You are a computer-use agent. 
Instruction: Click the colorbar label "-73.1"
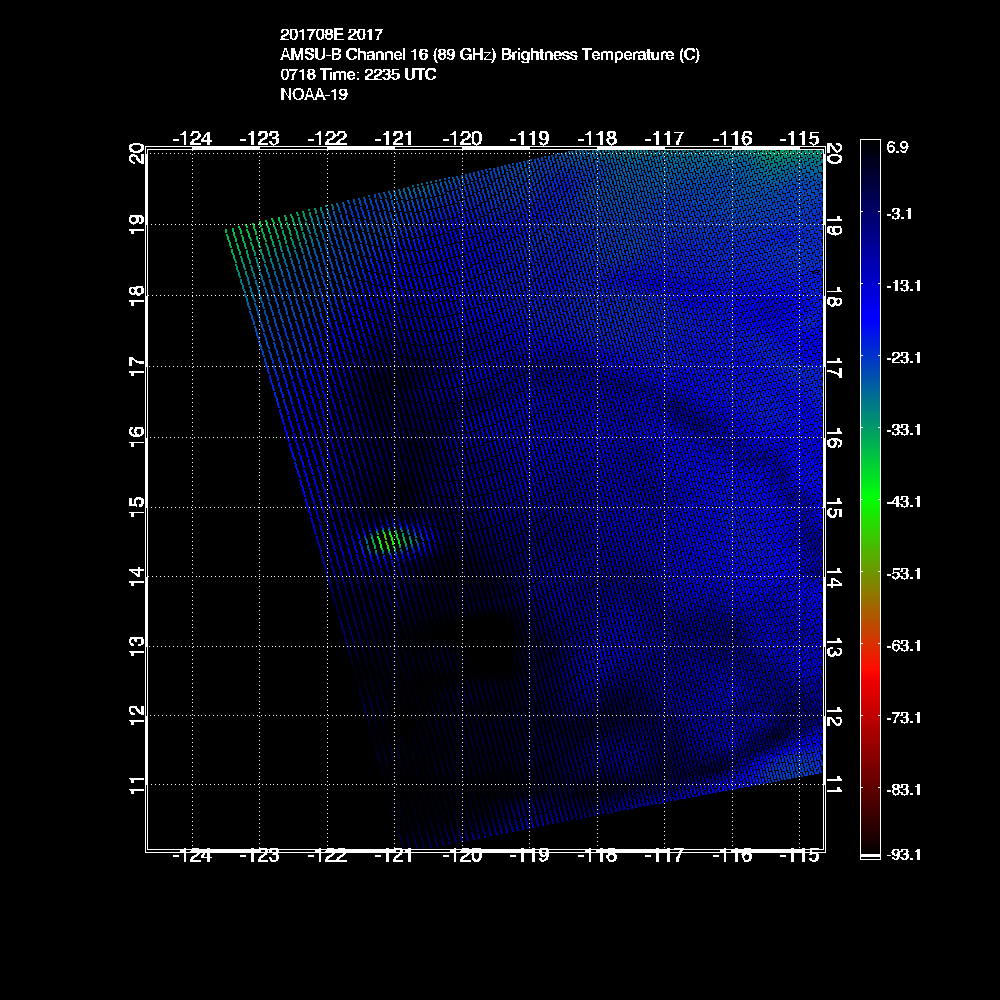click(904, 718)
